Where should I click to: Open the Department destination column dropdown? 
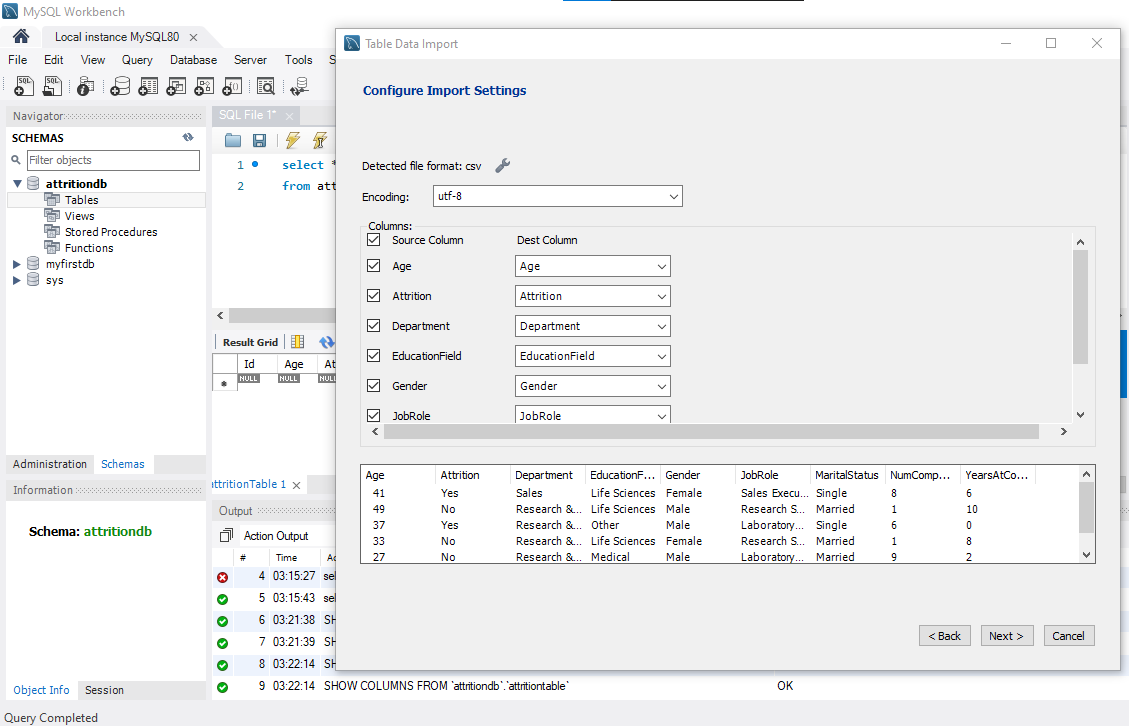click(x=593, y=326)
